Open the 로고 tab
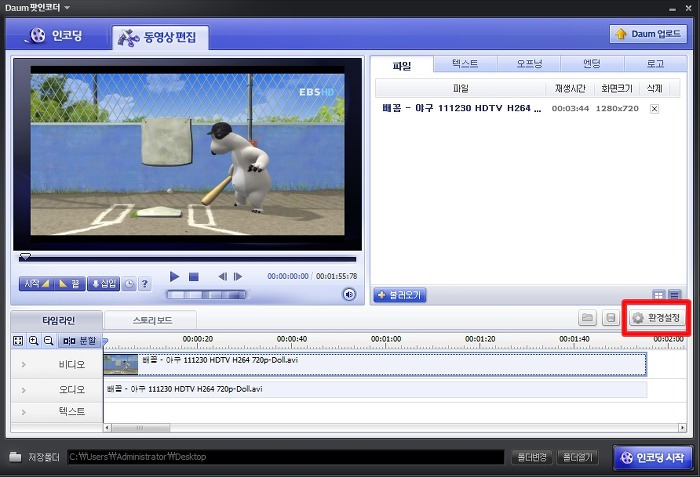Screen dimensions: 700x477 coord(655,63)
